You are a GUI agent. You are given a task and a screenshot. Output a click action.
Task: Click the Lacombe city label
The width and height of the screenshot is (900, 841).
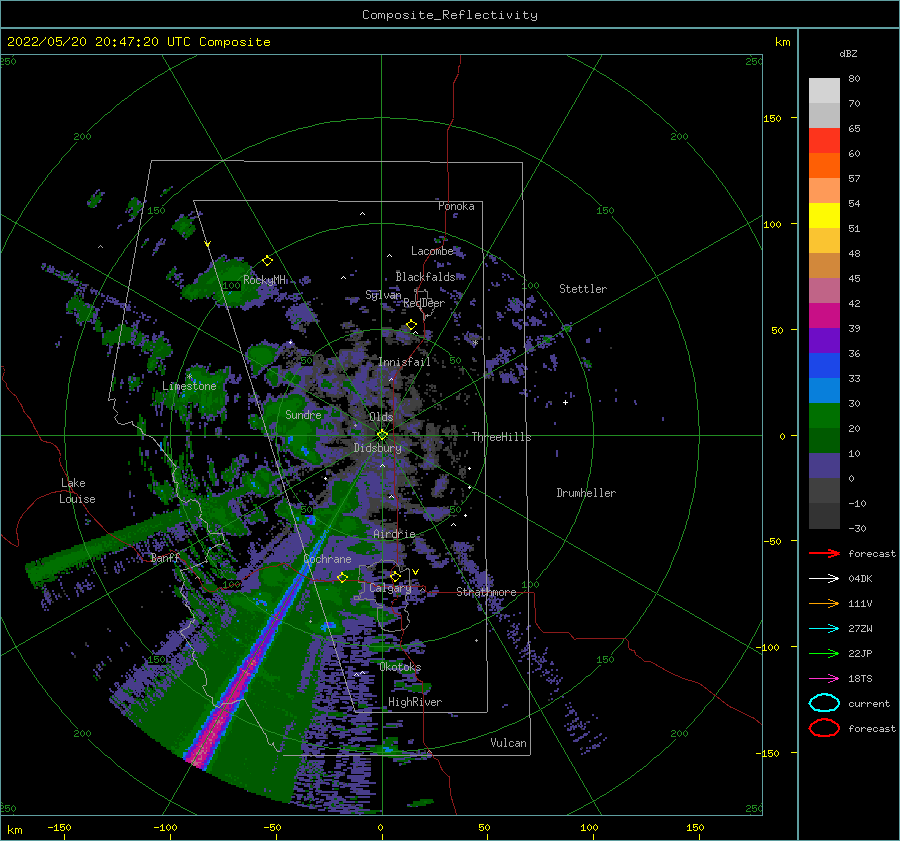(432, 251)
